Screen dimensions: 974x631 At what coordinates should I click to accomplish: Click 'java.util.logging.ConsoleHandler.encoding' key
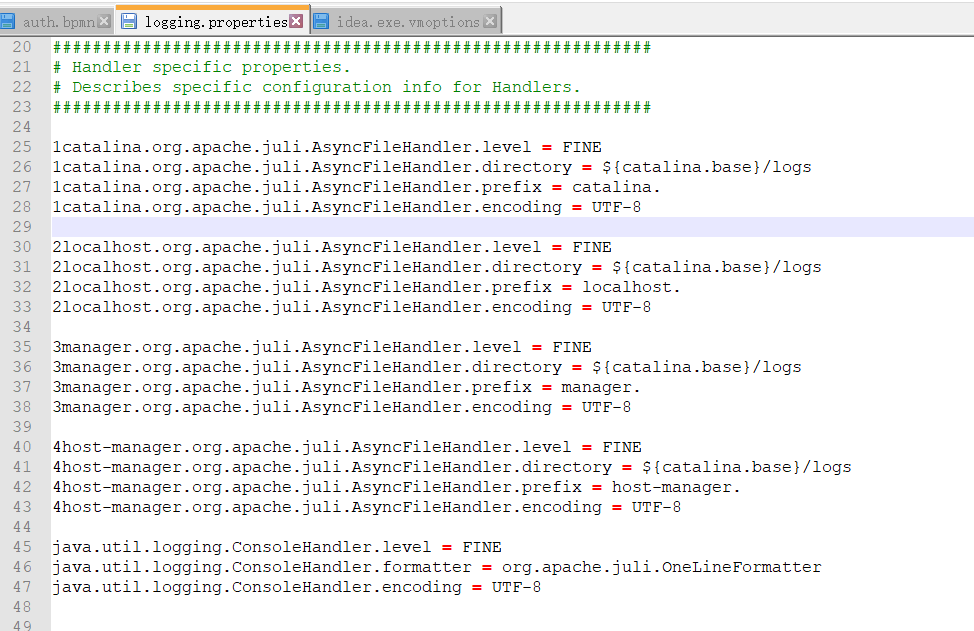pos(257,588)
